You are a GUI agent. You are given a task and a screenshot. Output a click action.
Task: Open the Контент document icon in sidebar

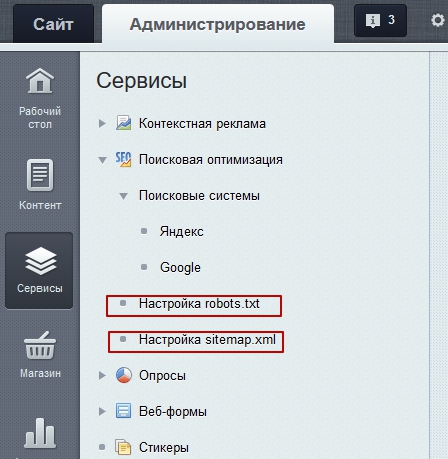40,175
